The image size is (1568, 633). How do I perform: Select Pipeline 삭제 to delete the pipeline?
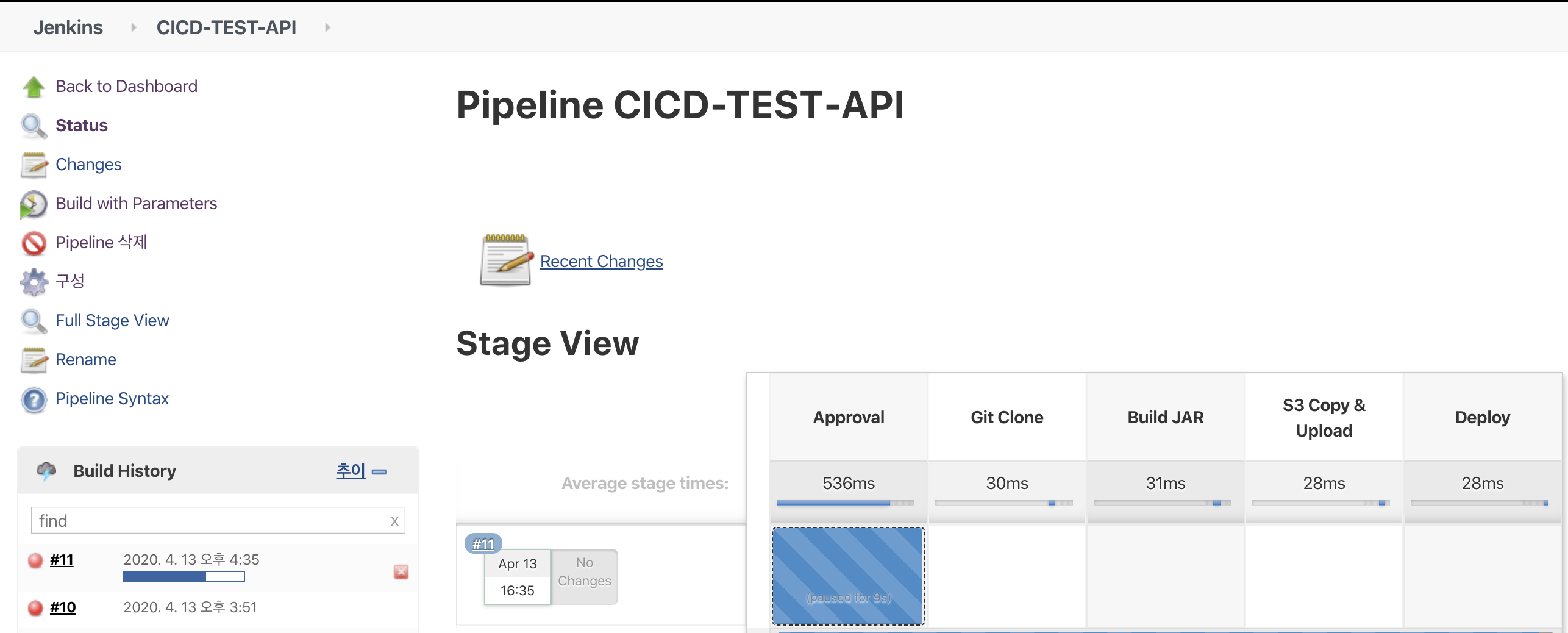click(x=101, y=243)
